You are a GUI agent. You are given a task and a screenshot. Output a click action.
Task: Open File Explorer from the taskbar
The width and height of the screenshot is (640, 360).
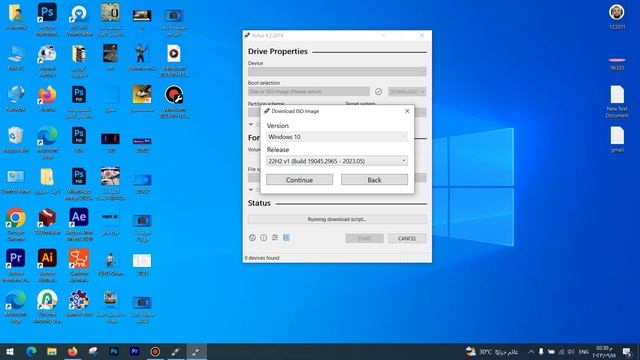(x=52, y=351)
